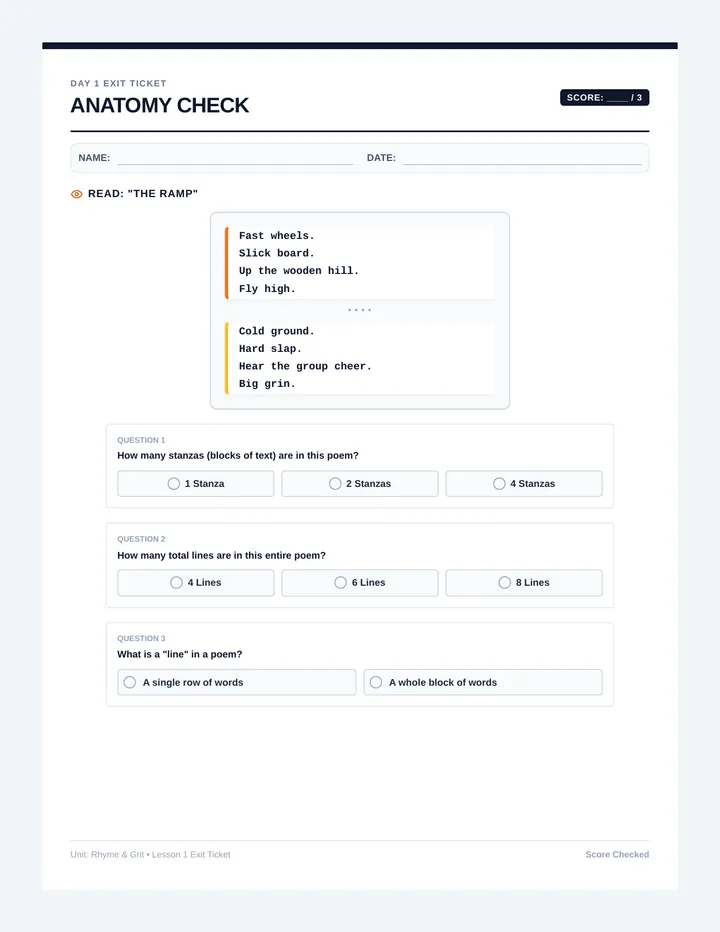720x932 pixels.
Task: Select the 1 Stanza radio option
Action: tap(196, 484)
